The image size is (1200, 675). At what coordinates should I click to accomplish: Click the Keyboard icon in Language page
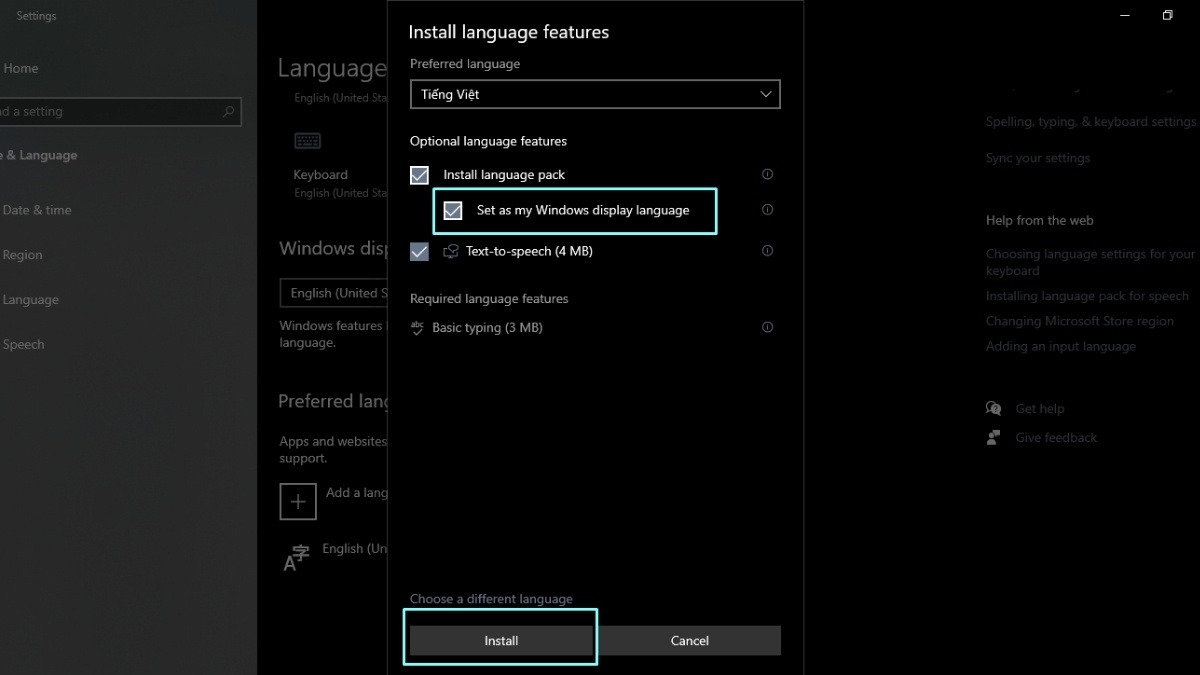click(307, 141)
